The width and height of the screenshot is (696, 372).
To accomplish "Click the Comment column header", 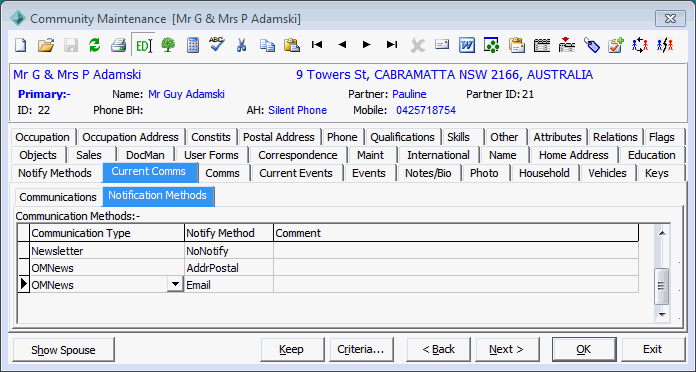I will pos(456,233).
